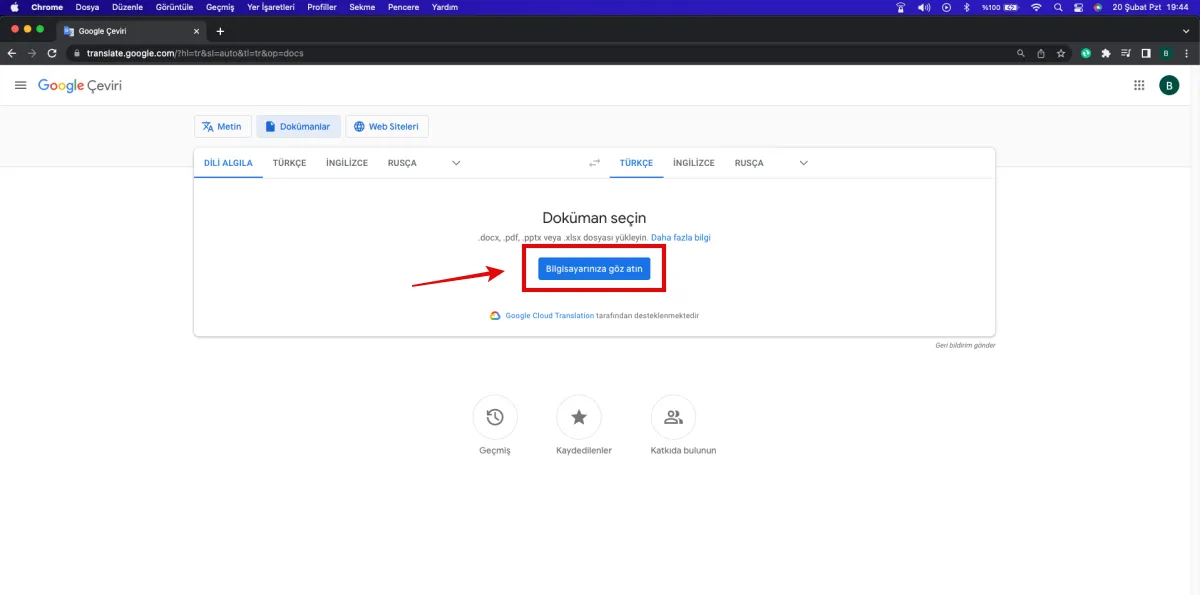Open the Daha fazla bilgi link
The image size is (1200, 595).
coord(680,238)
